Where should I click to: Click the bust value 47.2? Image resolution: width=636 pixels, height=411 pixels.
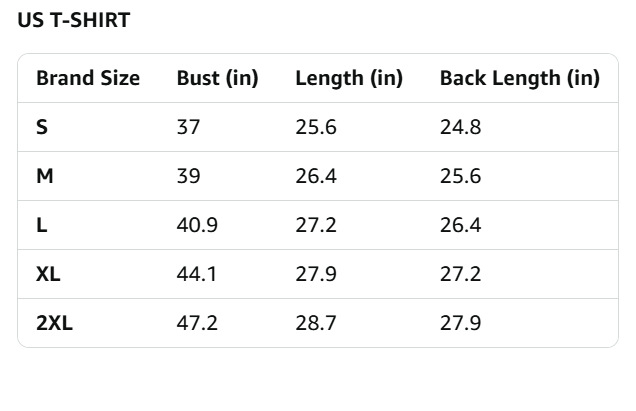tap(197, 323)
